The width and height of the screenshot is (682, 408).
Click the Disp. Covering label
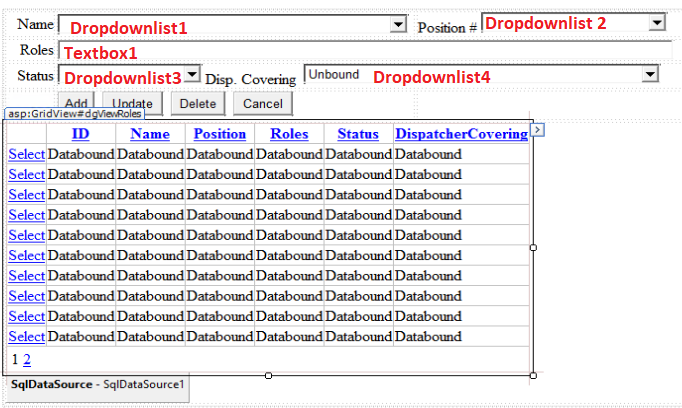click(x=251, y=80)
